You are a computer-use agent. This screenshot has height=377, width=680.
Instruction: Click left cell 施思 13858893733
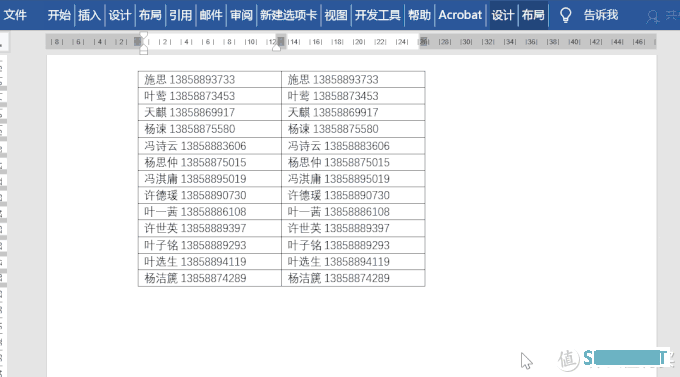point(210,79)
